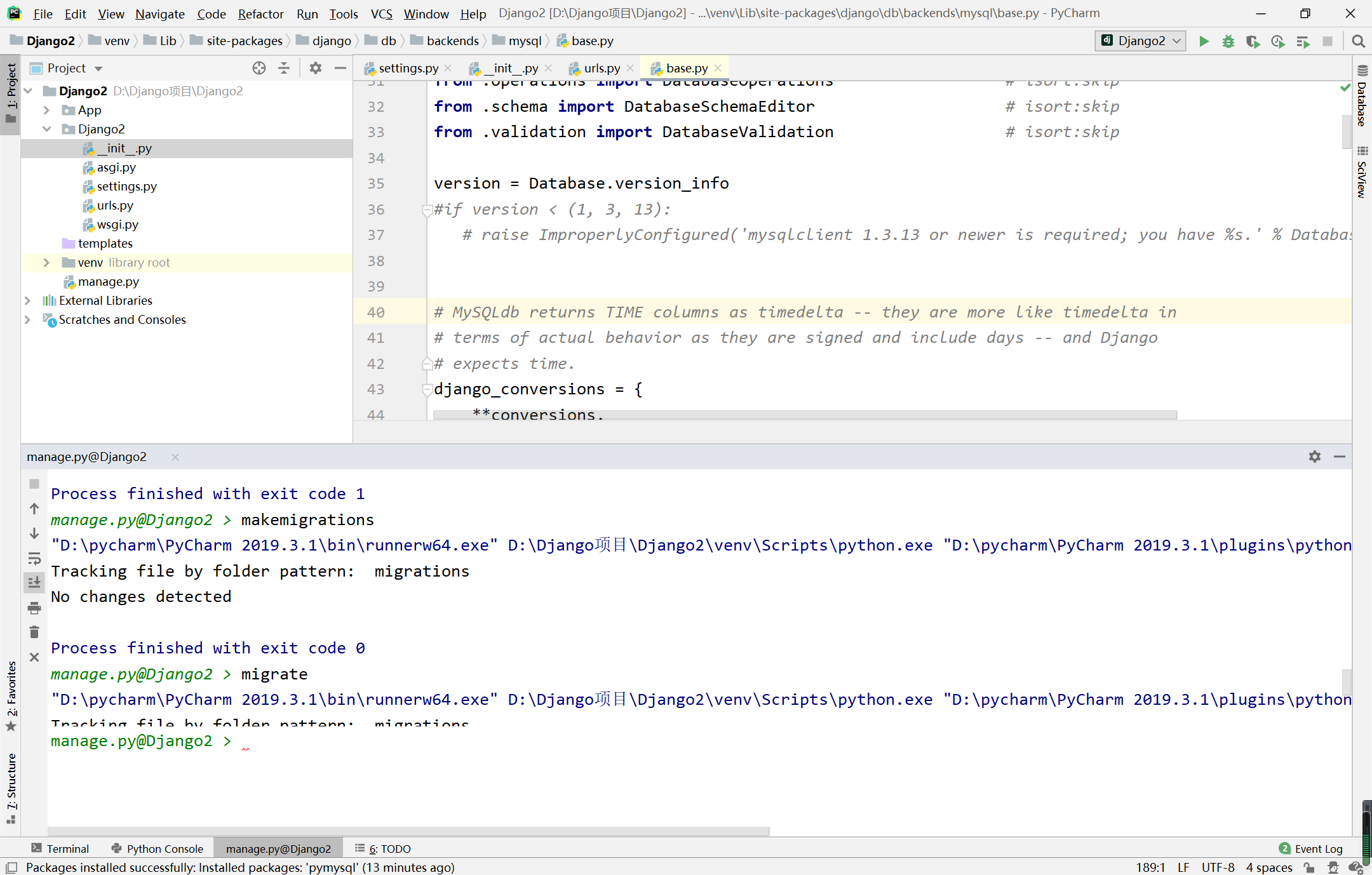Run the Django2 configuration
Image resolution: width=1372 pixels, height=875 pixels.
tap(1204, 41)
